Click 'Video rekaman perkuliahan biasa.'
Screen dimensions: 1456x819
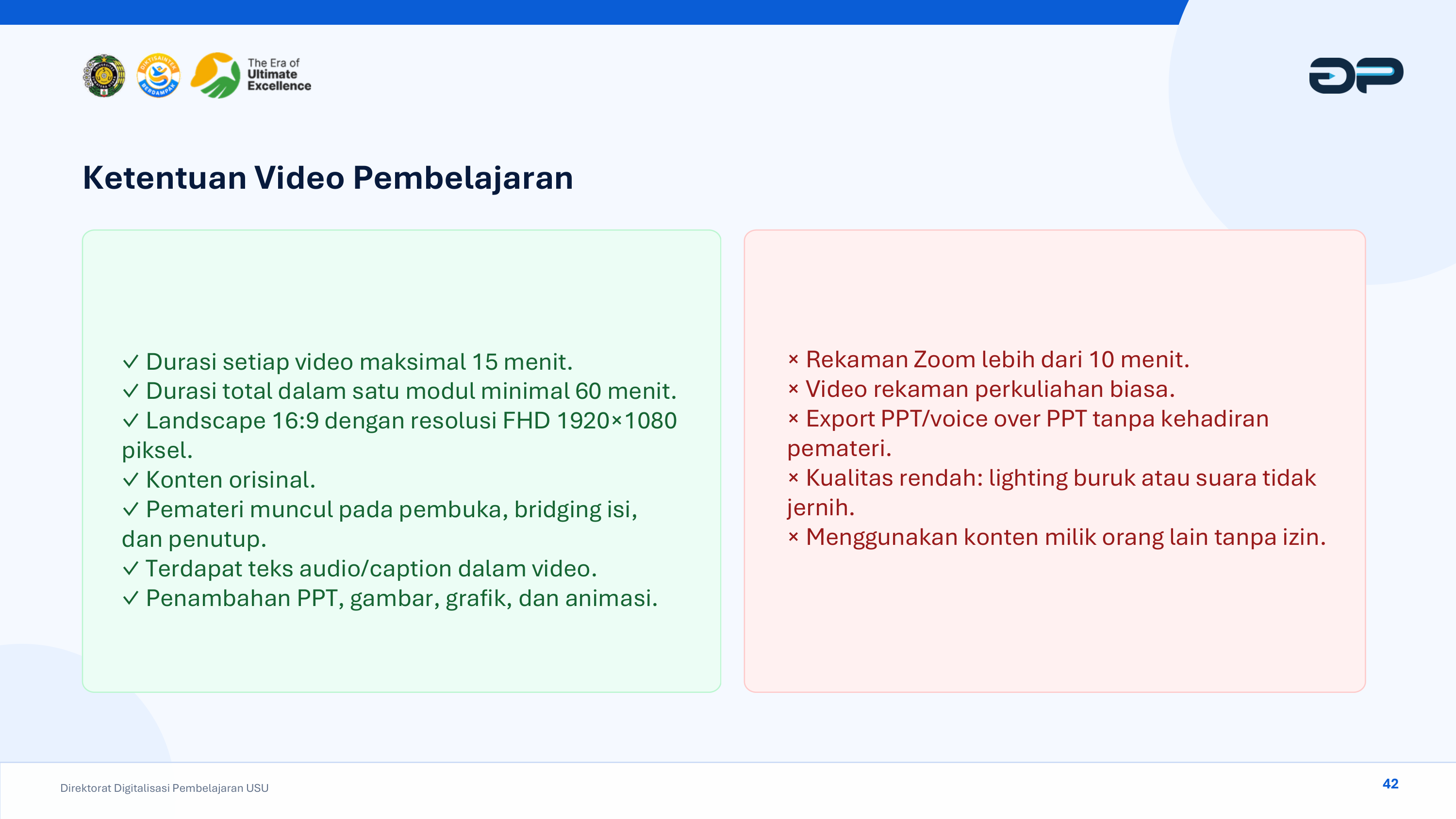pos(981,389)
